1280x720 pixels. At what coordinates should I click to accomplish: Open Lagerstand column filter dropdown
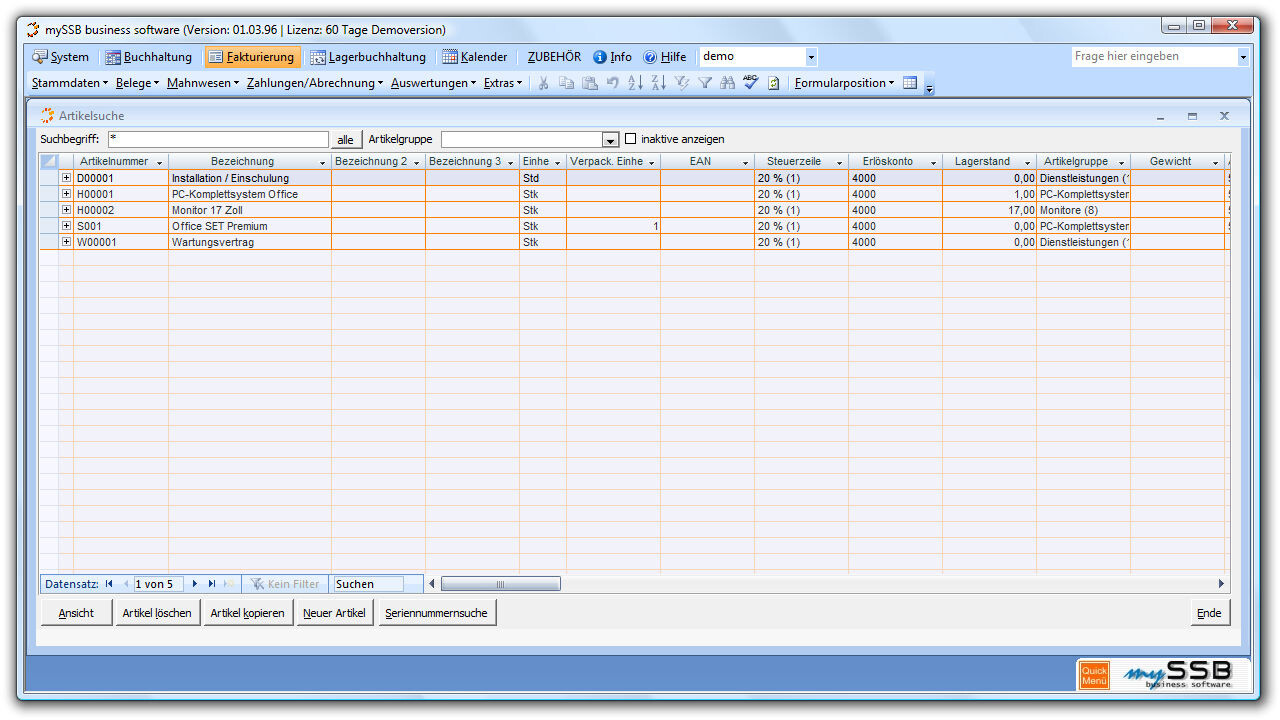pos(1027,162)
